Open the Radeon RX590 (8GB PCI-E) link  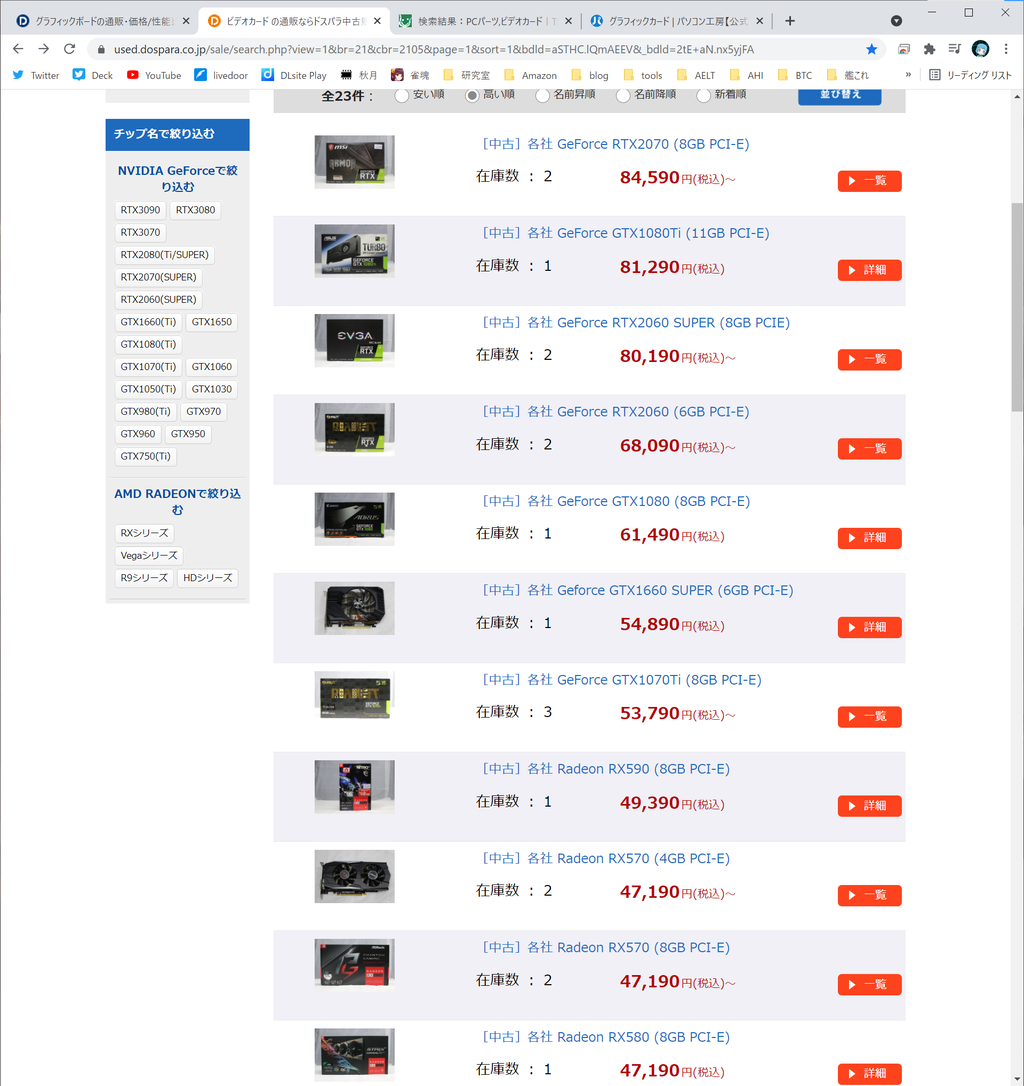click(606, 769)
